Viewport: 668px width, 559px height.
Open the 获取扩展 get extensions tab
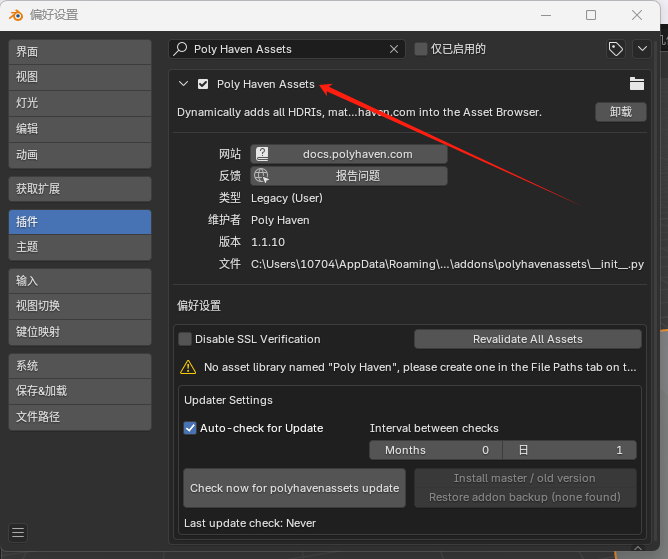[x=80, y=189]
